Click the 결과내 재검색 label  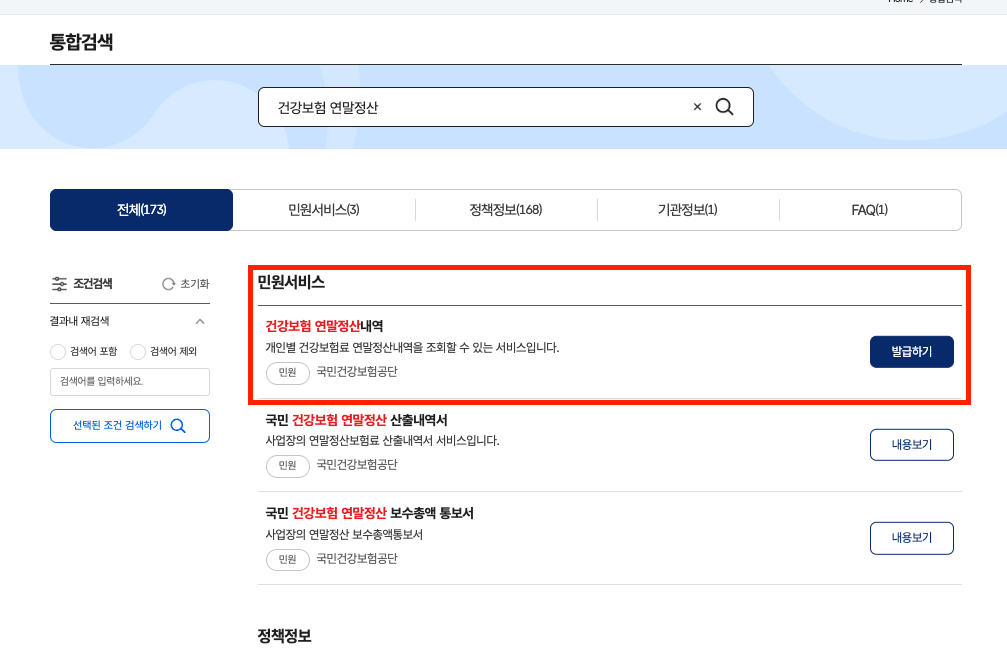(x=80, y=321)
